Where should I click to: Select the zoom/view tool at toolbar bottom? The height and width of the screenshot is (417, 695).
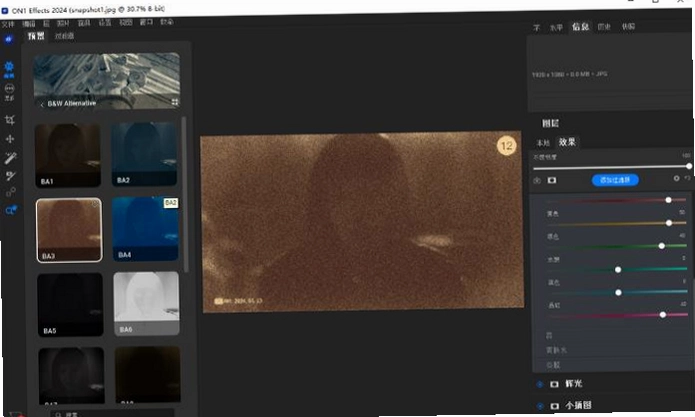pyautogui.click(x=11, y=210)
